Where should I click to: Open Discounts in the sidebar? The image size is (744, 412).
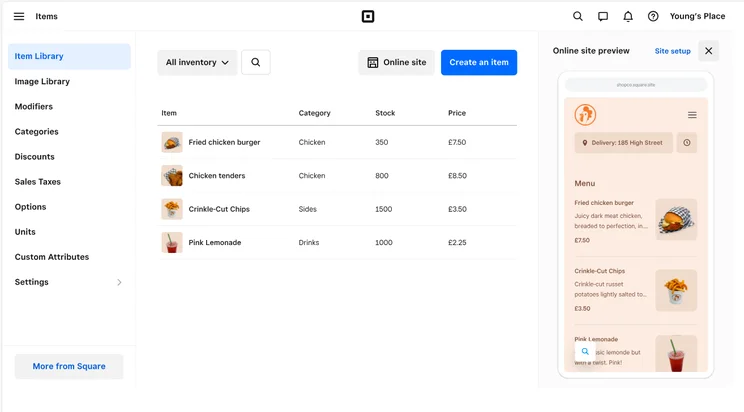tap(35, 157)
